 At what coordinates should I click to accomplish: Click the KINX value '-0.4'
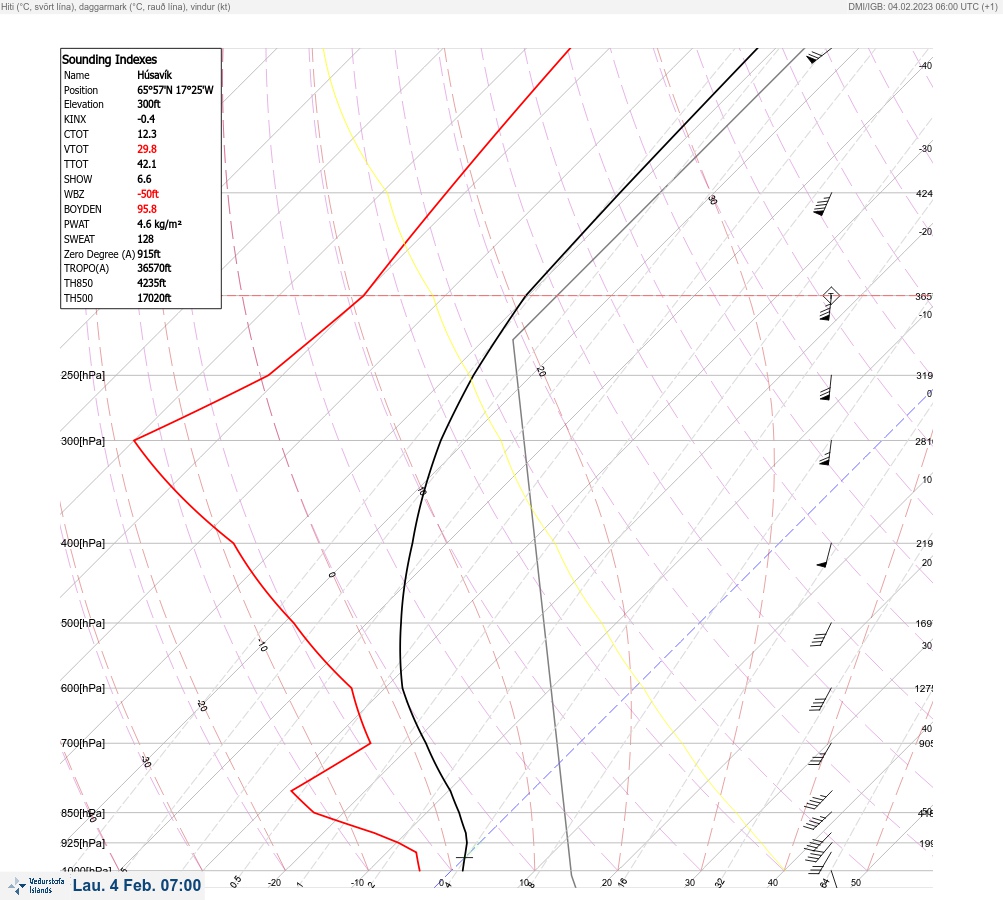(146, 119)
